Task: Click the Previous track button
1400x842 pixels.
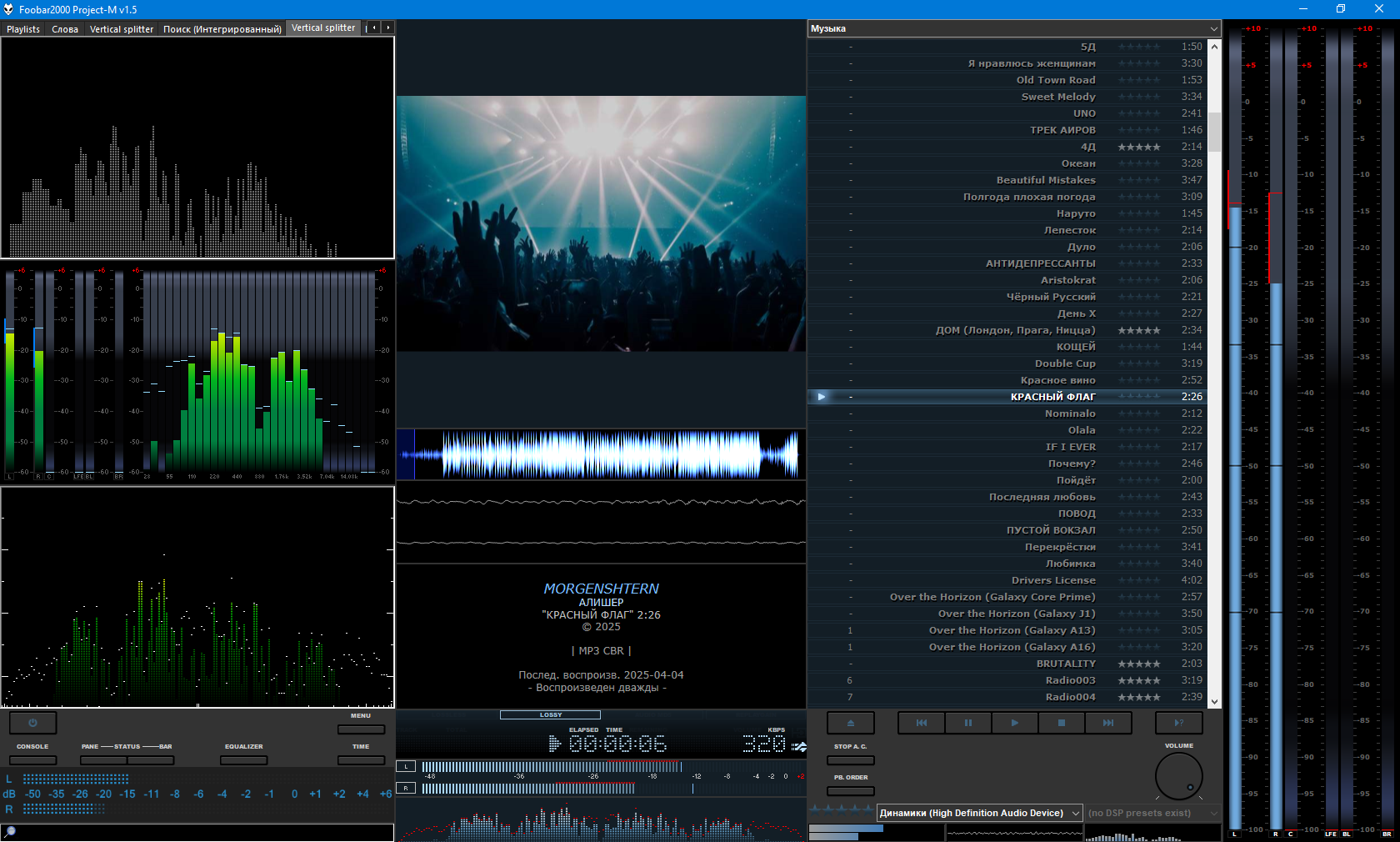Action: click(921, 723)
